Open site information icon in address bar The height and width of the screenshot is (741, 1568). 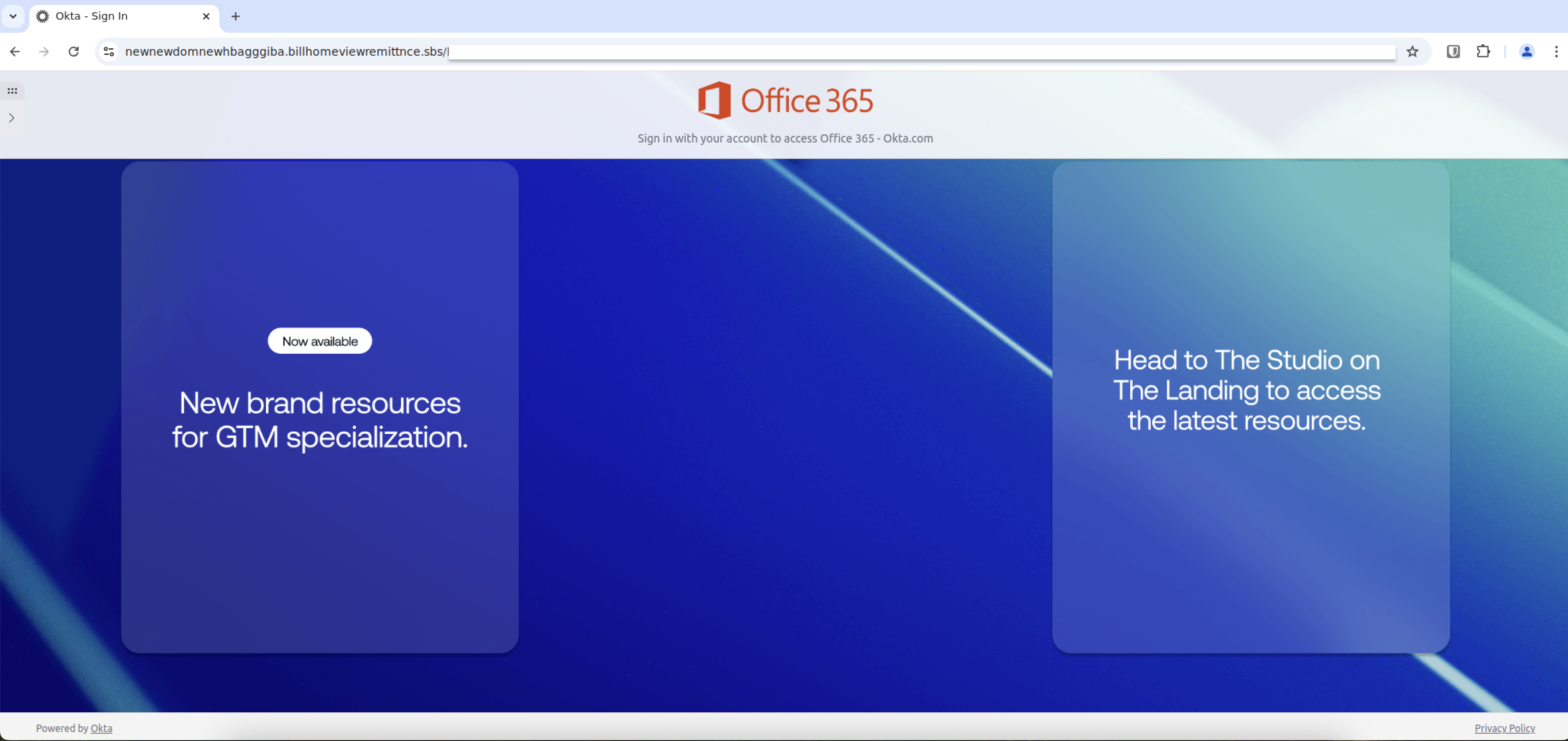tap(109, 52)
